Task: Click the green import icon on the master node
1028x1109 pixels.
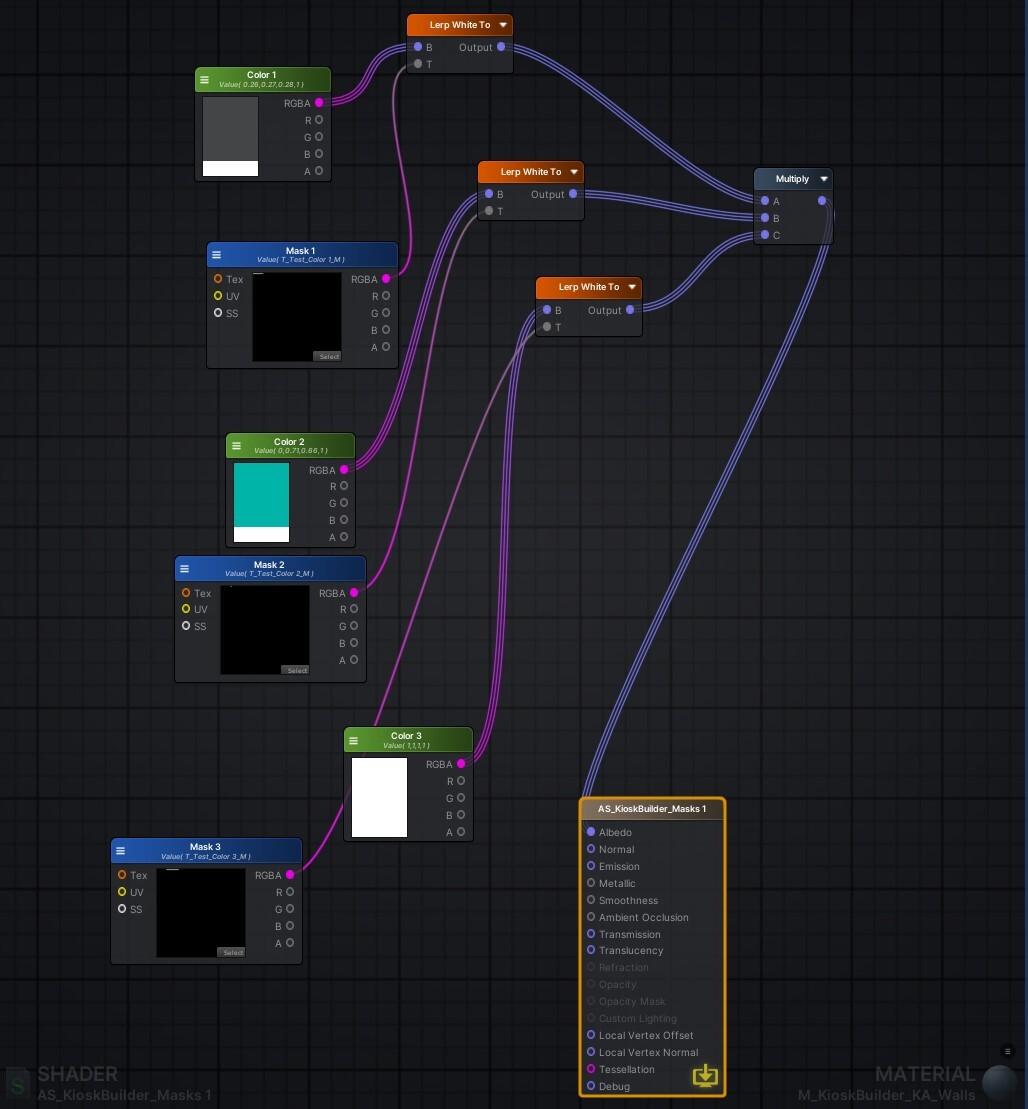Action: (x=705, y=1075)
